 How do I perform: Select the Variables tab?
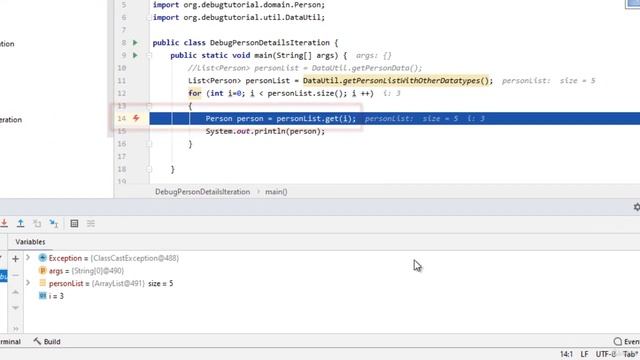point(30,242)
